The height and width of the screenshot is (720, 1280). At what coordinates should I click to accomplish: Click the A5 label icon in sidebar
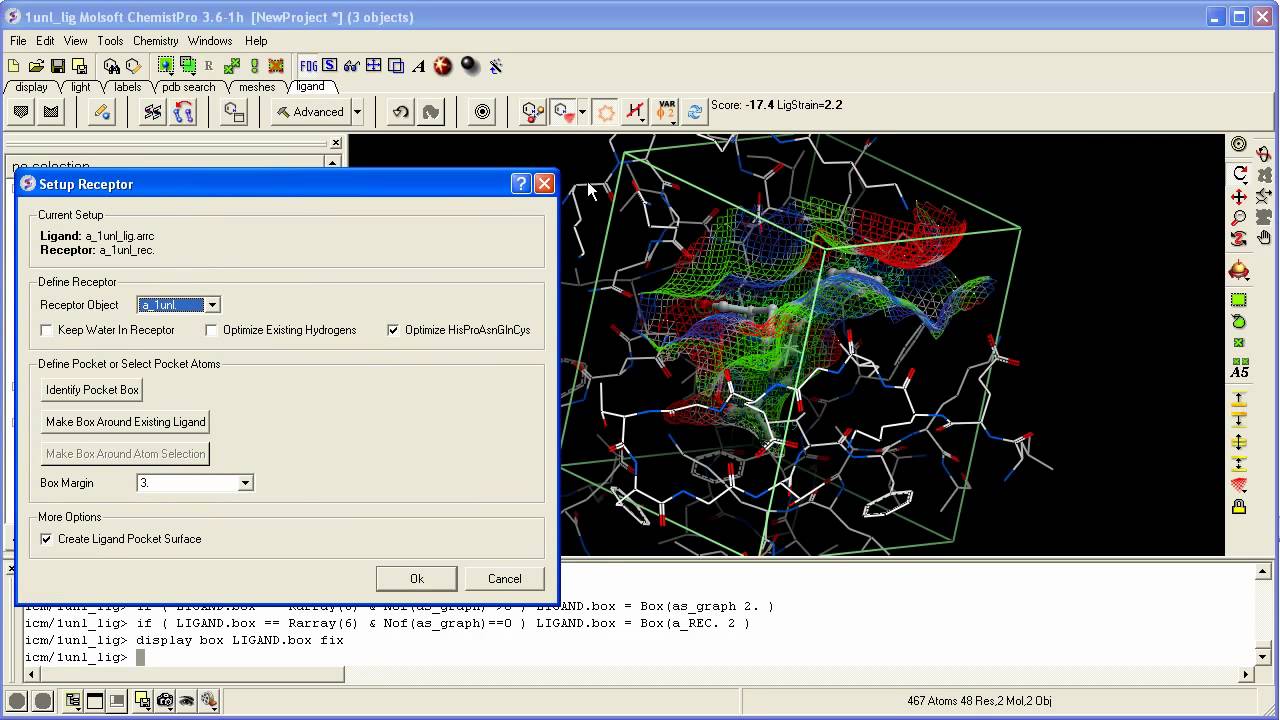pos(1240,368)
